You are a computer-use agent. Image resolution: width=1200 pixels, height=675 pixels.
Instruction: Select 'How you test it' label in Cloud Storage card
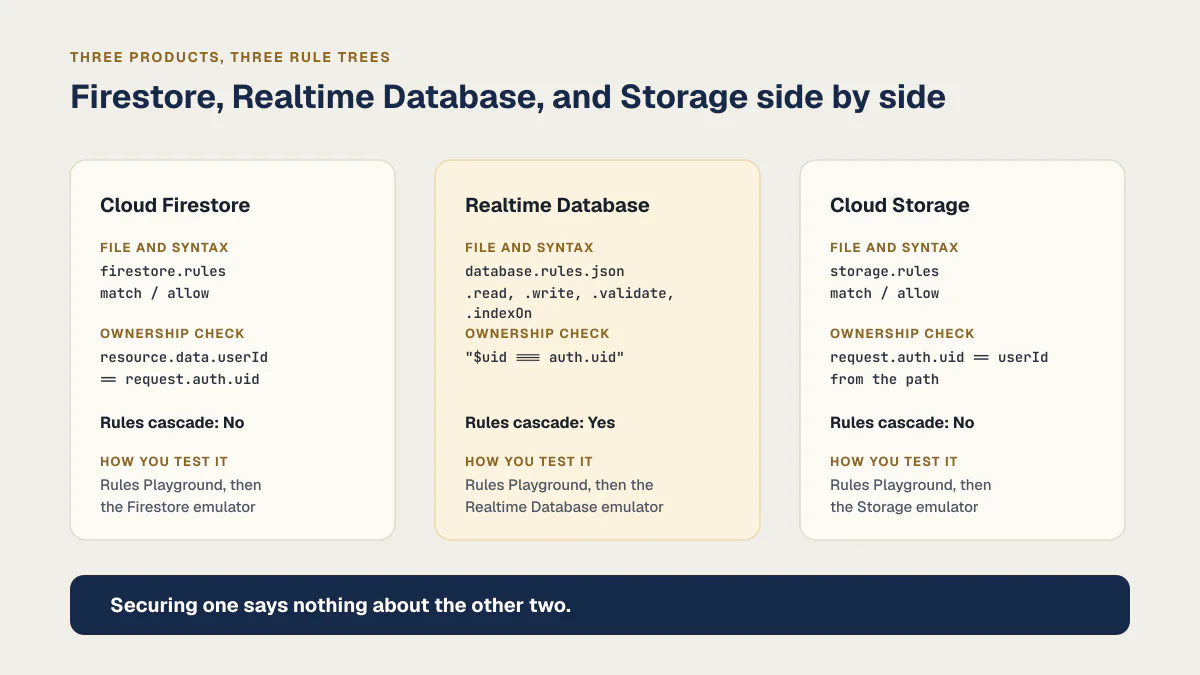[x=894, y=461]
